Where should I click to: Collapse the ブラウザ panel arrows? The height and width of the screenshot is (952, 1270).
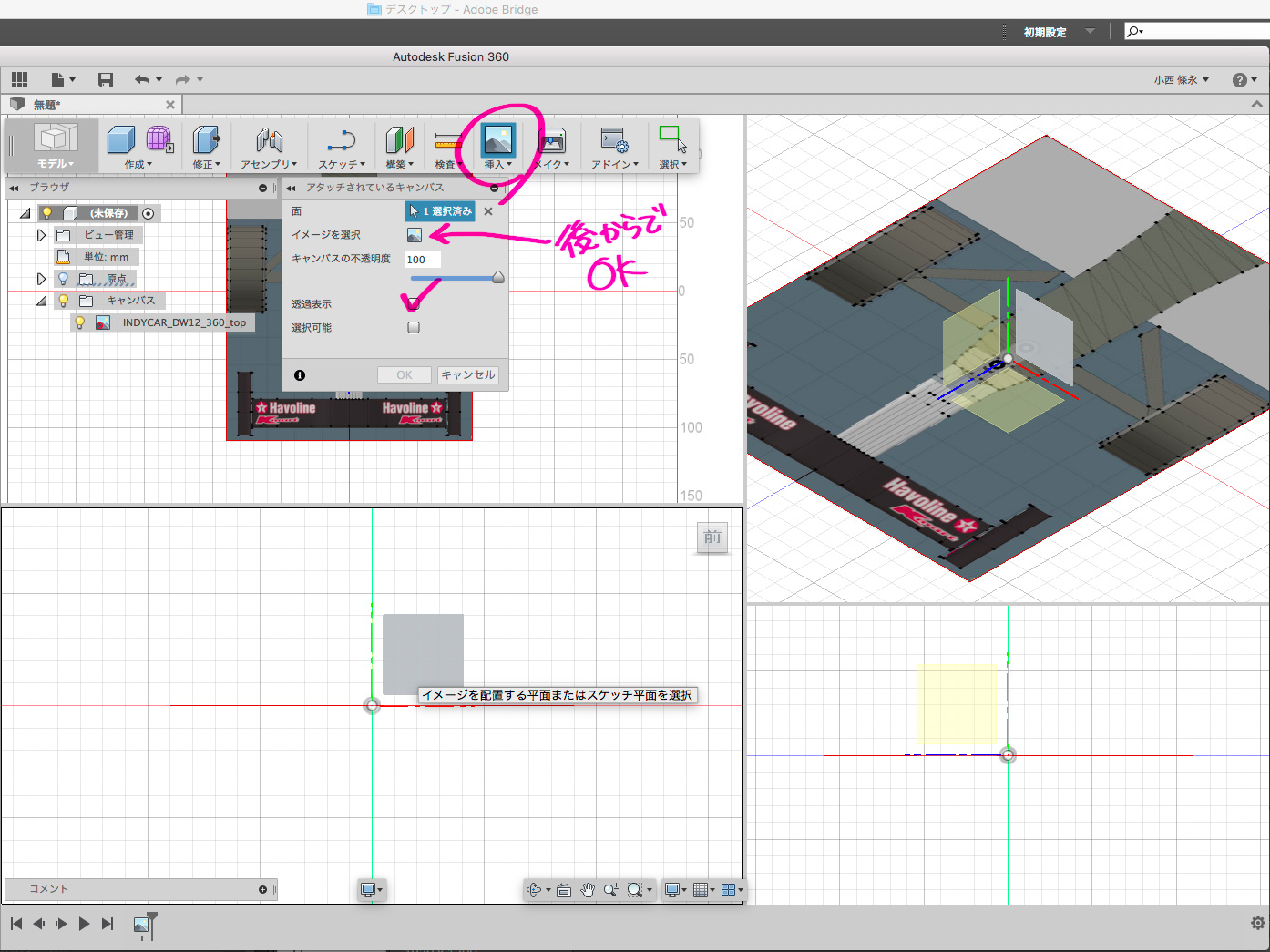[14, 188]
